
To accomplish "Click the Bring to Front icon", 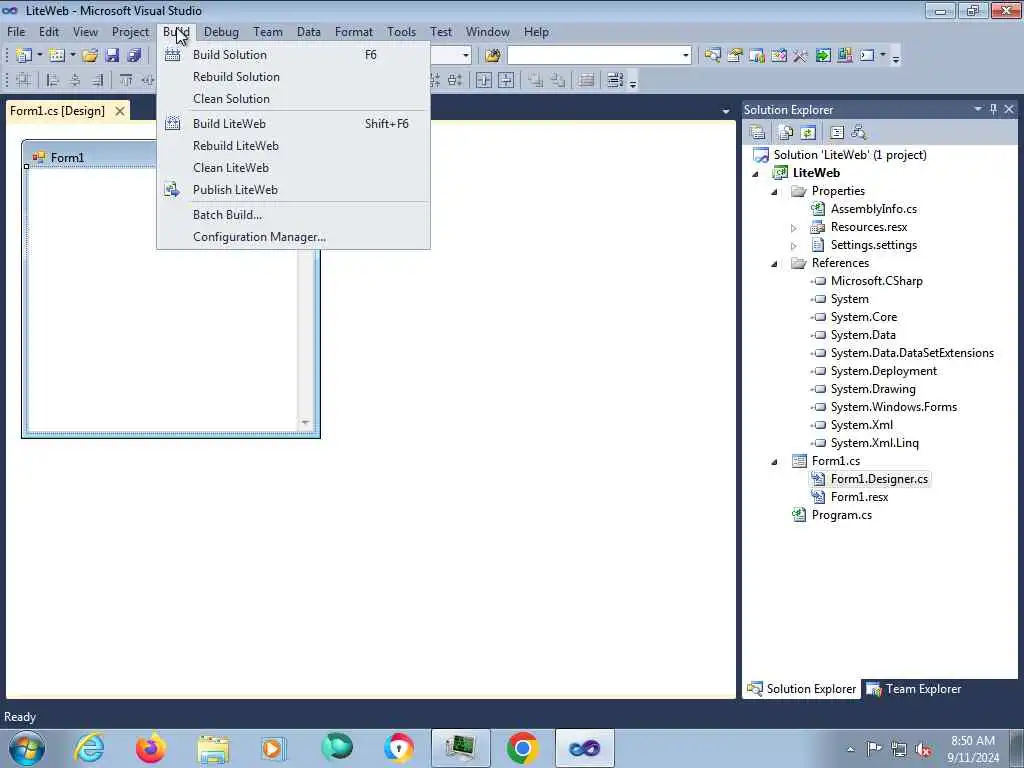I will 536,80.
